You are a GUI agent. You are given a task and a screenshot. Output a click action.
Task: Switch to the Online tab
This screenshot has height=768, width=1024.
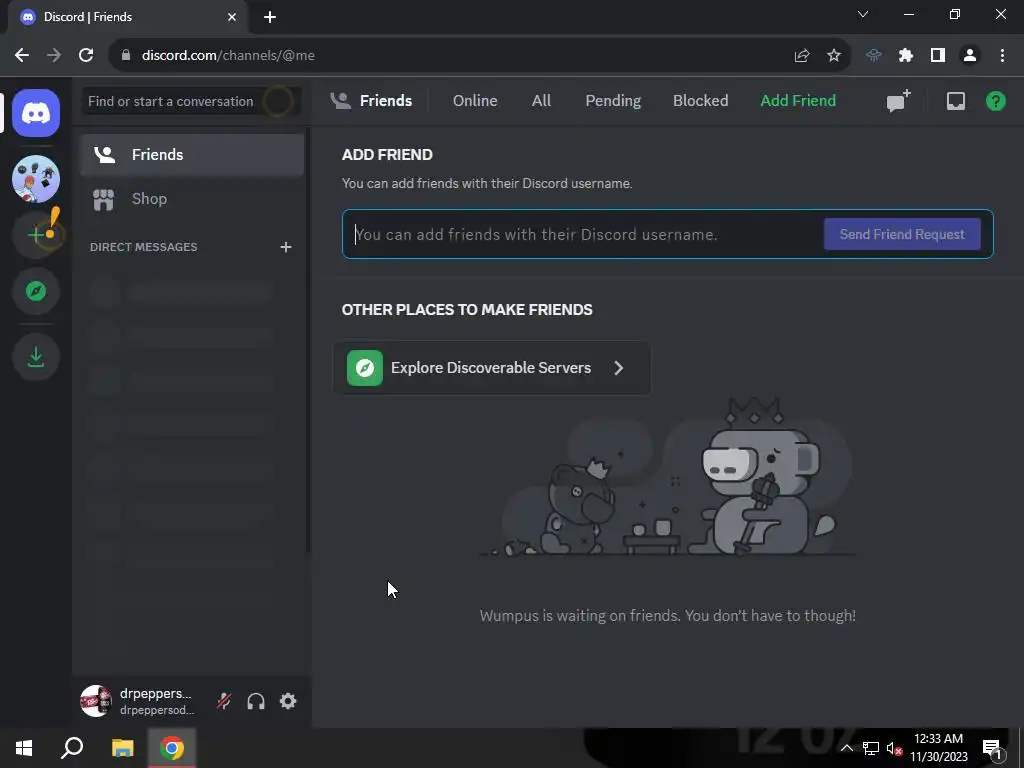tap(475, 101)
